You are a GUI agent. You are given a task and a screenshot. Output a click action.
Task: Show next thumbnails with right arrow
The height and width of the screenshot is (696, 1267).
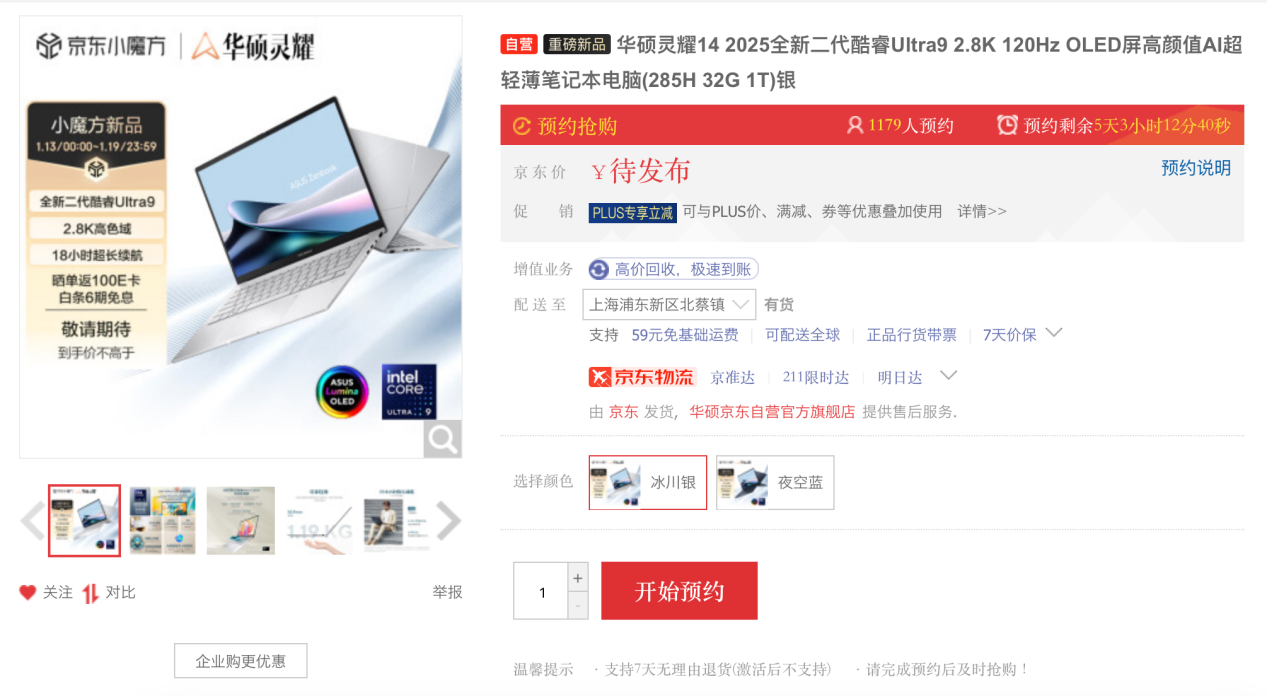[449, 521]
